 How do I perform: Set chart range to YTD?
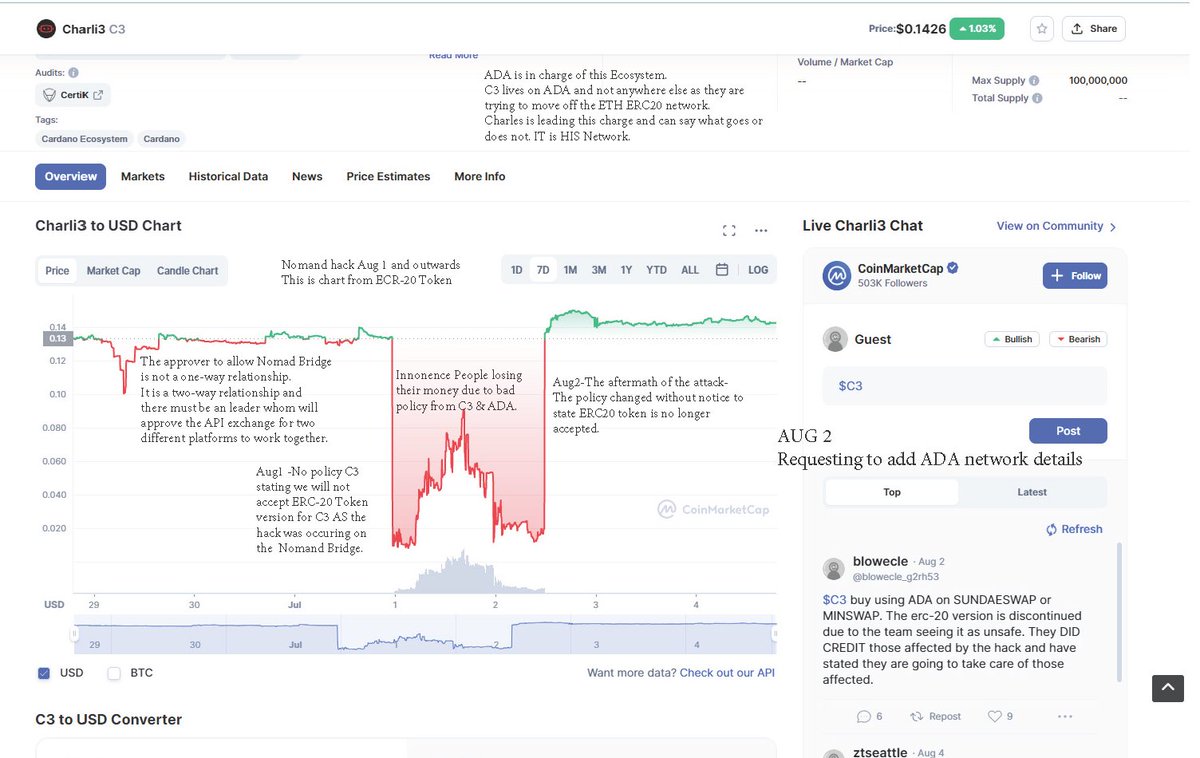point(656,270)
